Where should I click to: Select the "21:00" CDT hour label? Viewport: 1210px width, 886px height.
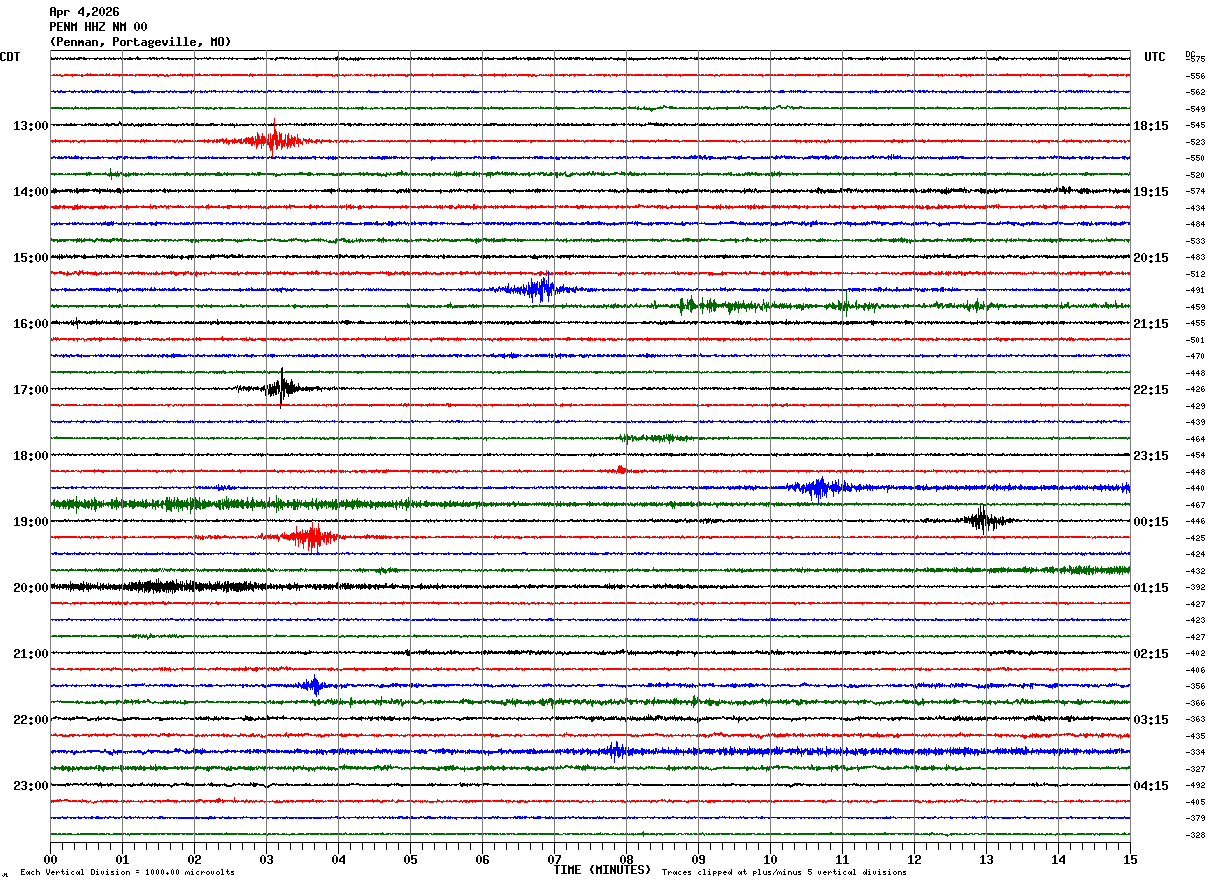(31, 654)
